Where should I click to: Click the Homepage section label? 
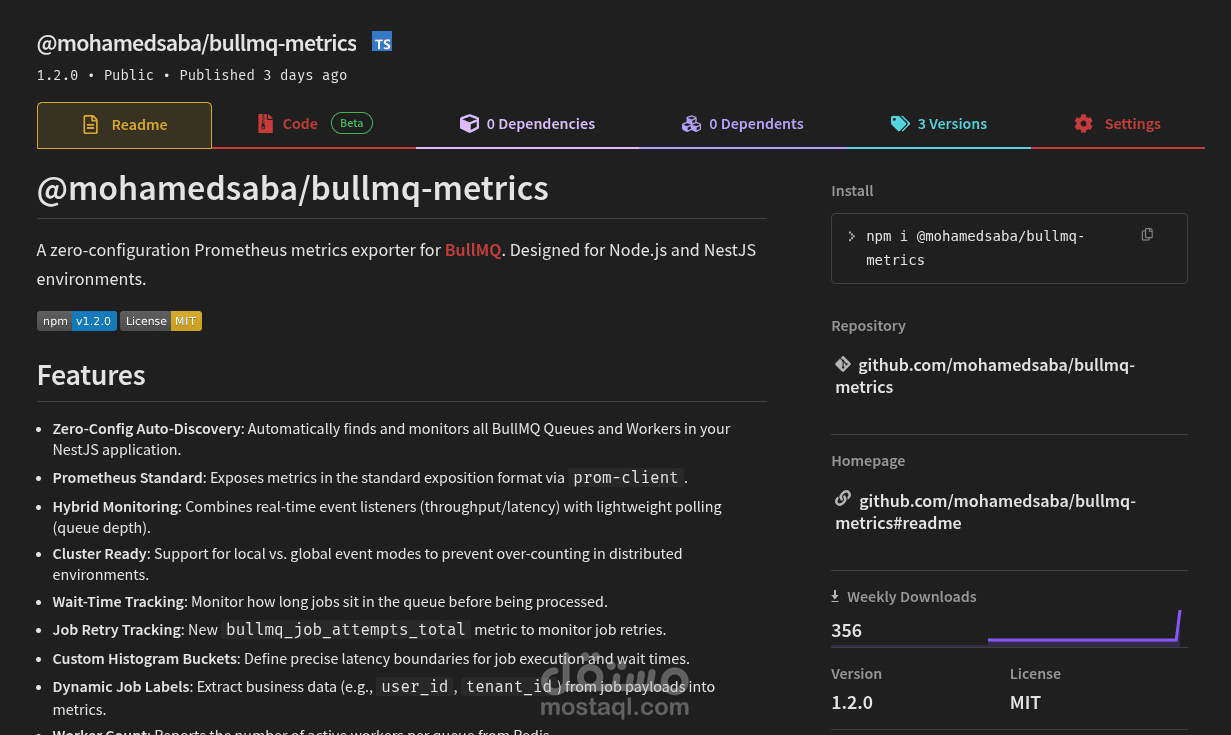pos(868,461)
